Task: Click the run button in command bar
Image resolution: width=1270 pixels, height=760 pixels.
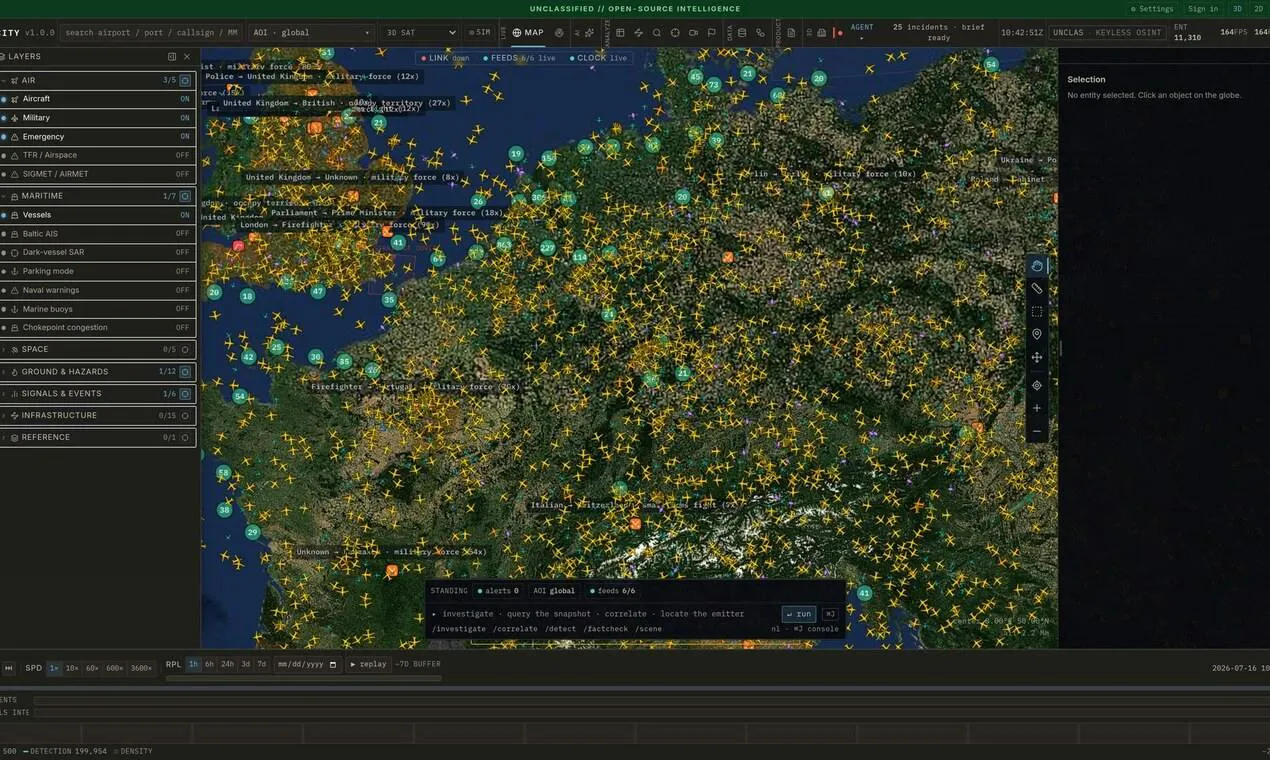Action: (799, 614)
